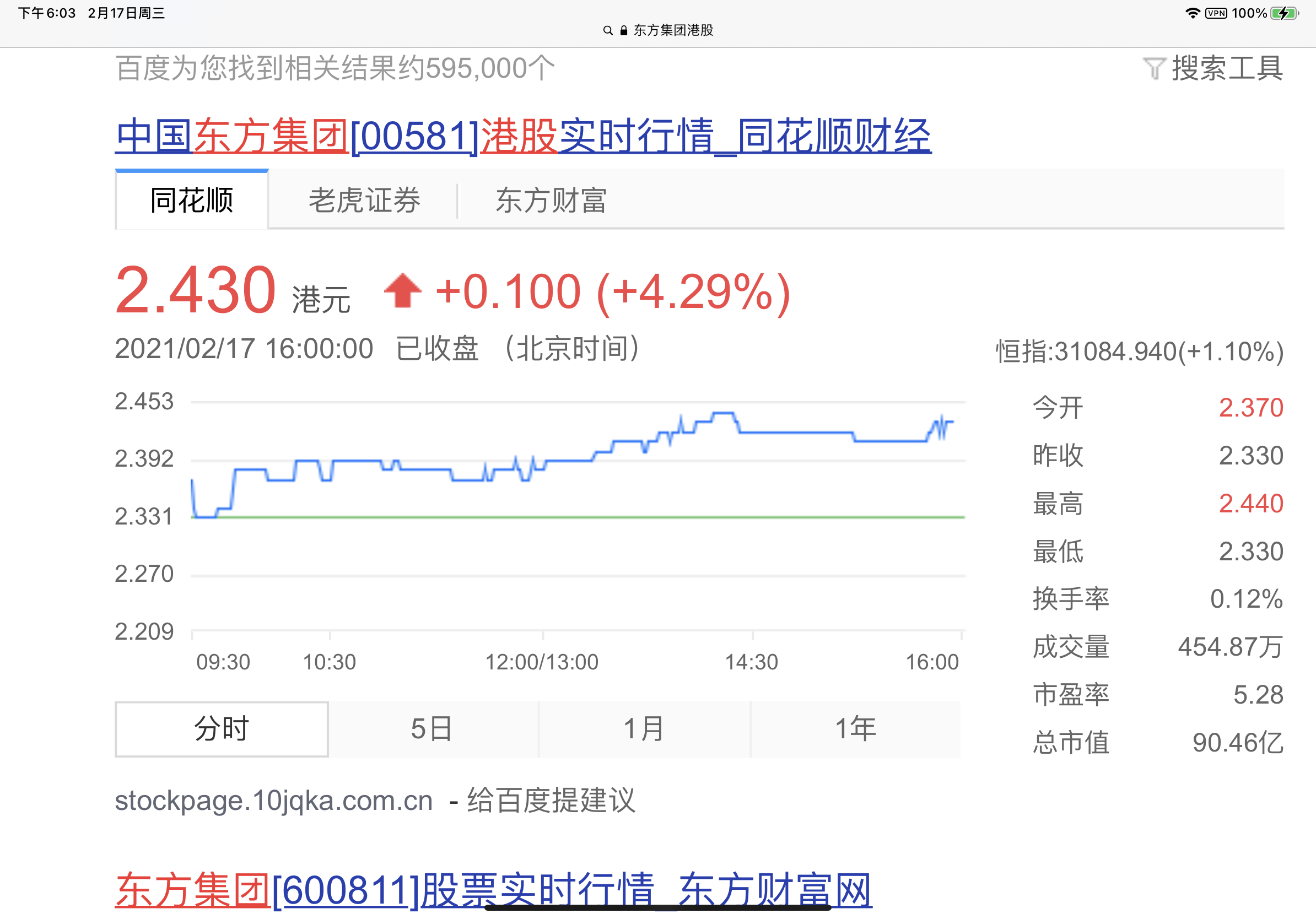The width and height of the screenshot is (1316, 919).
Task: Select the 1月 chart range
Action: coord(644,729)
